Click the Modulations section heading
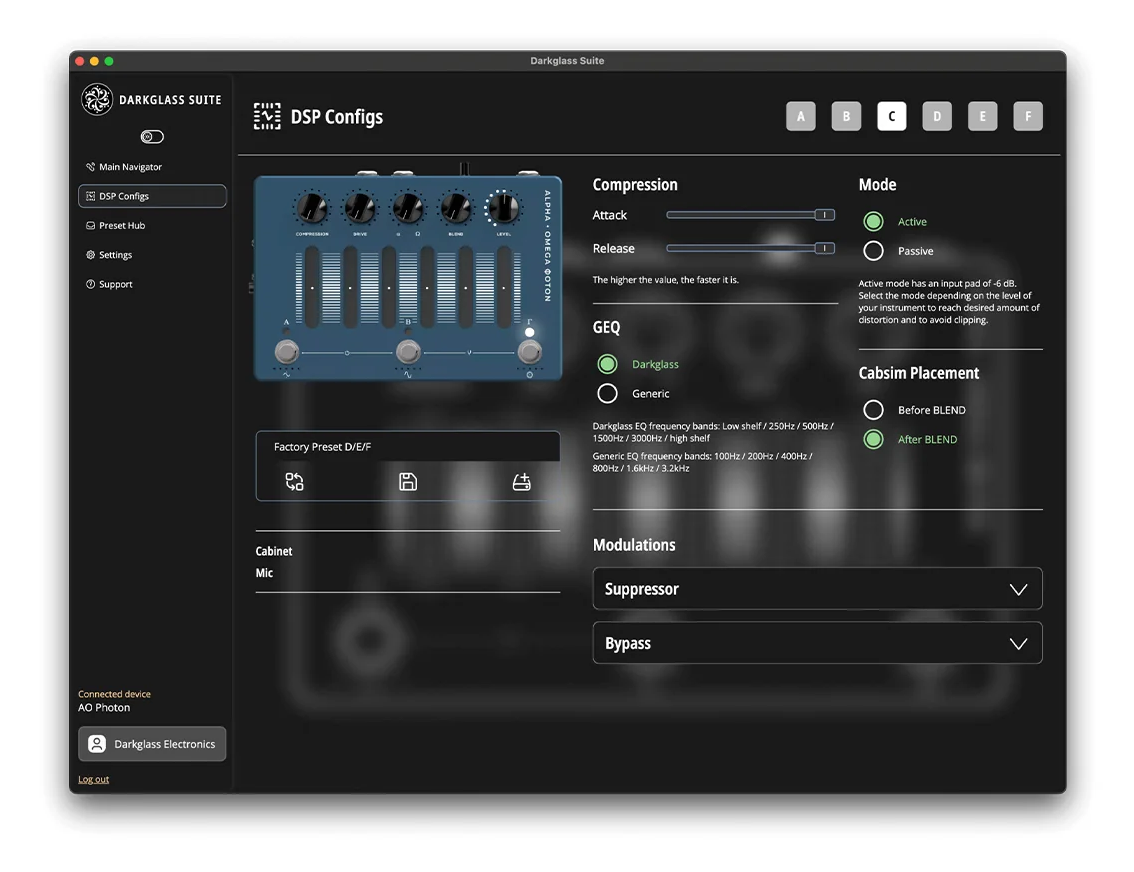The height and width of the screenshot is (872, 1134). [x=634, y=545]
